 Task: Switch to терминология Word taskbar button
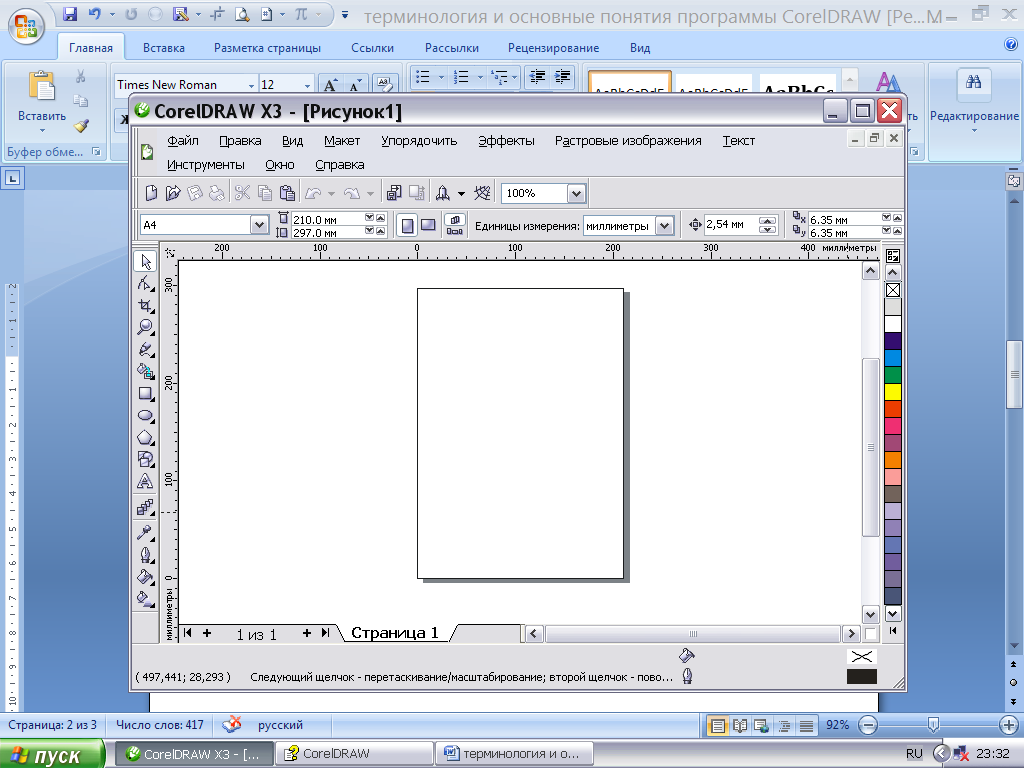pyautogui.click(x=514, y=754)
